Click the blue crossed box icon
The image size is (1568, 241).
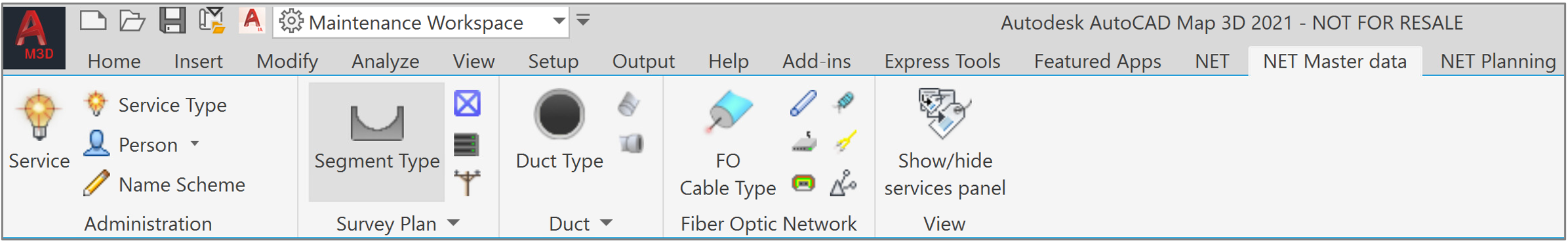point(467,103)
